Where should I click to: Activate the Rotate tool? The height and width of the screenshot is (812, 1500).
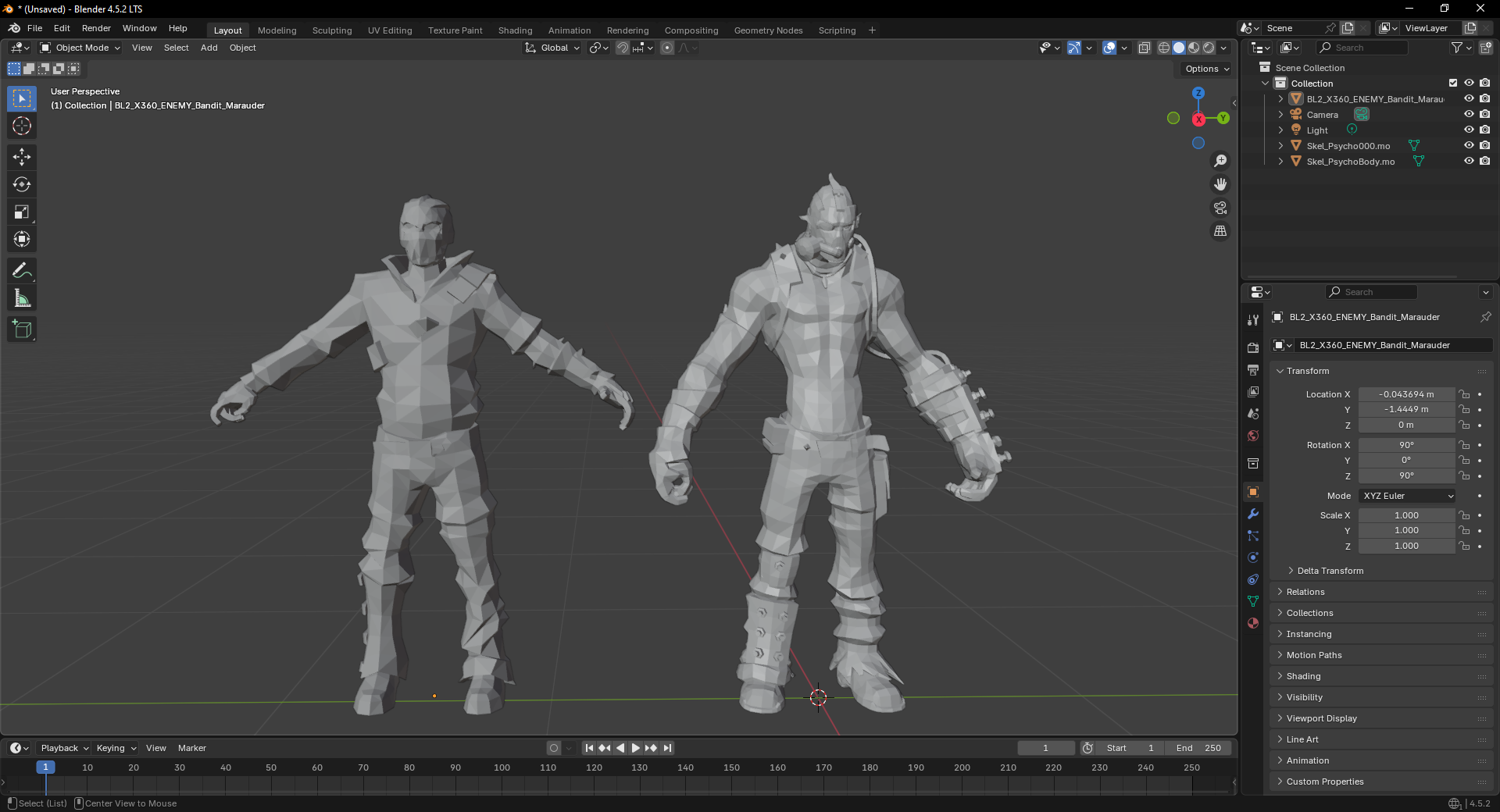pyautogui.click(x=22, y=184)
